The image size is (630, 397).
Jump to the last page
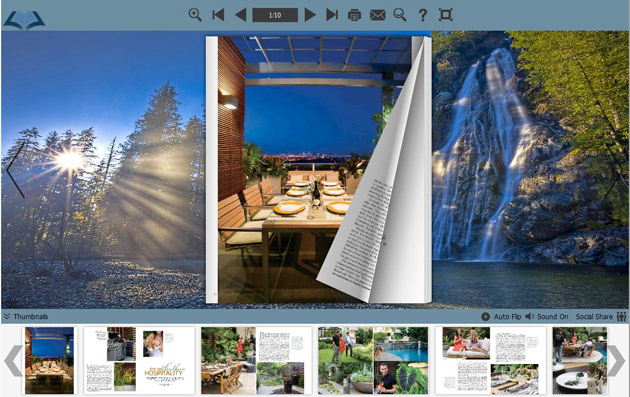pos(332,15)
